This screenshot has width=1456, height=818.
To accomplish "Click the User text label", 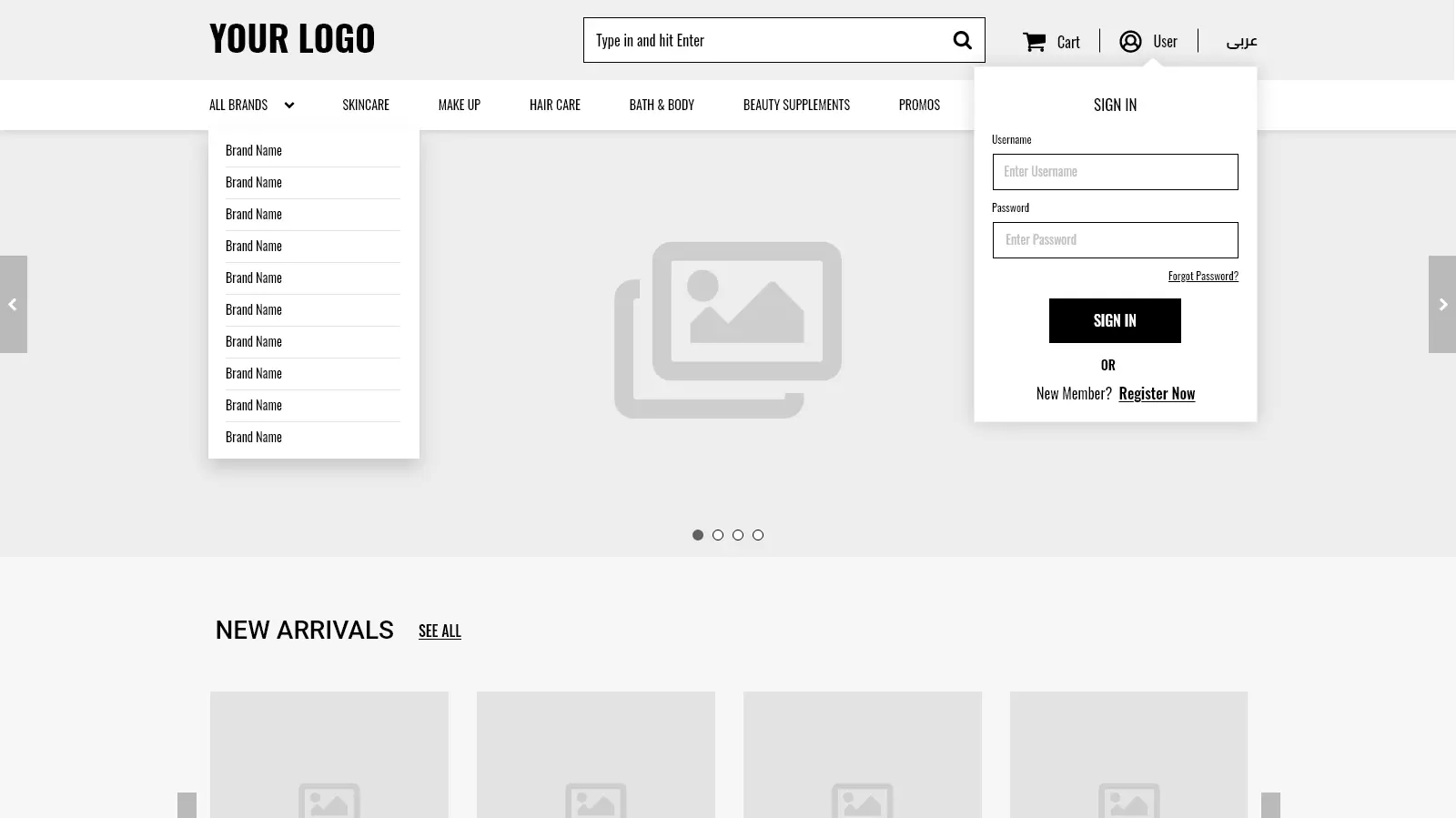I will click(x=1165, y=41).
